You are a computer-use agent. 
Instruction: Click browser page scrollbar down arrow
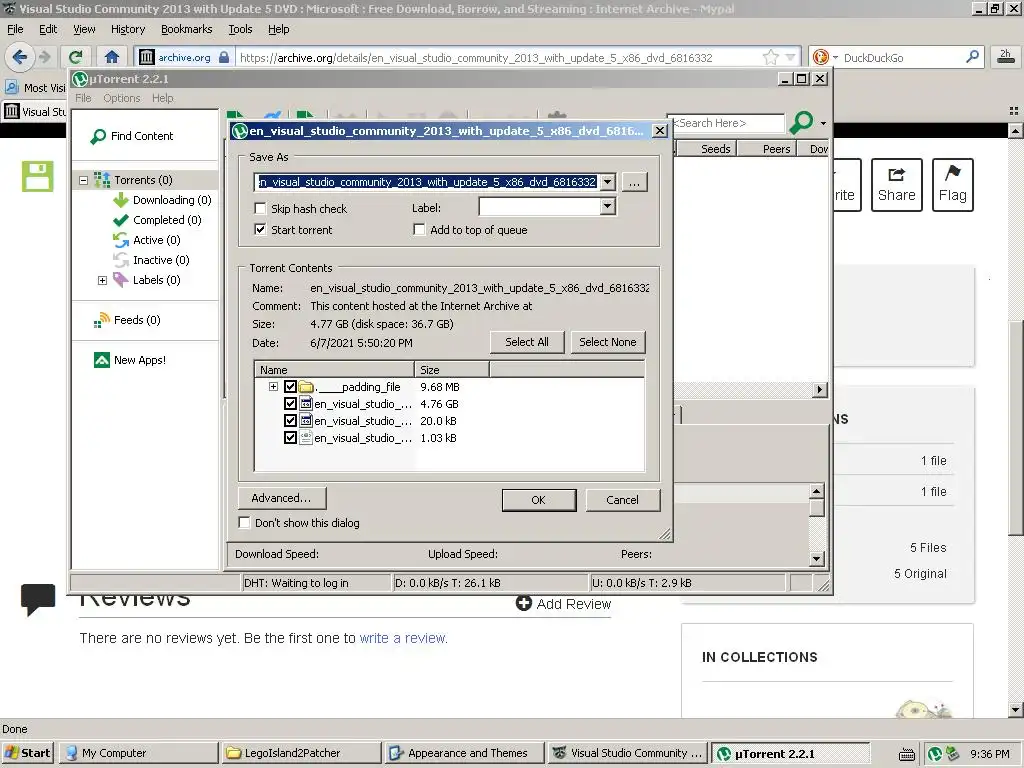click(x=1015, y=709)
